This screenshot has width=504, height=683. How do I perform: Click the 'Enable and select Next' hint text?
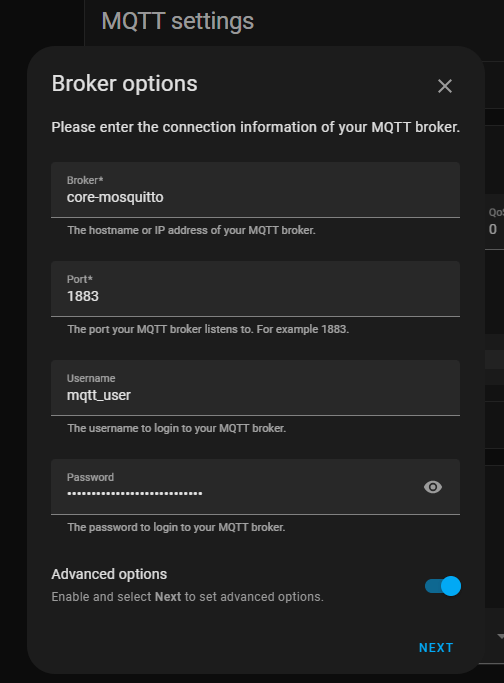pos(187,597)
